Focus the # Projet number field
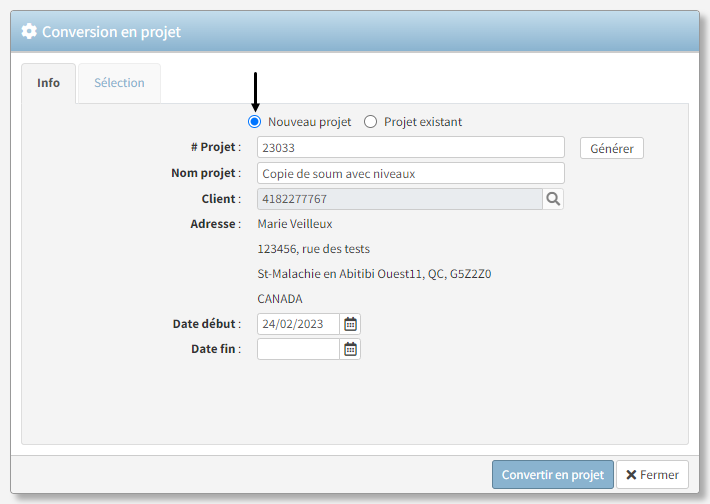 point(411,148)
